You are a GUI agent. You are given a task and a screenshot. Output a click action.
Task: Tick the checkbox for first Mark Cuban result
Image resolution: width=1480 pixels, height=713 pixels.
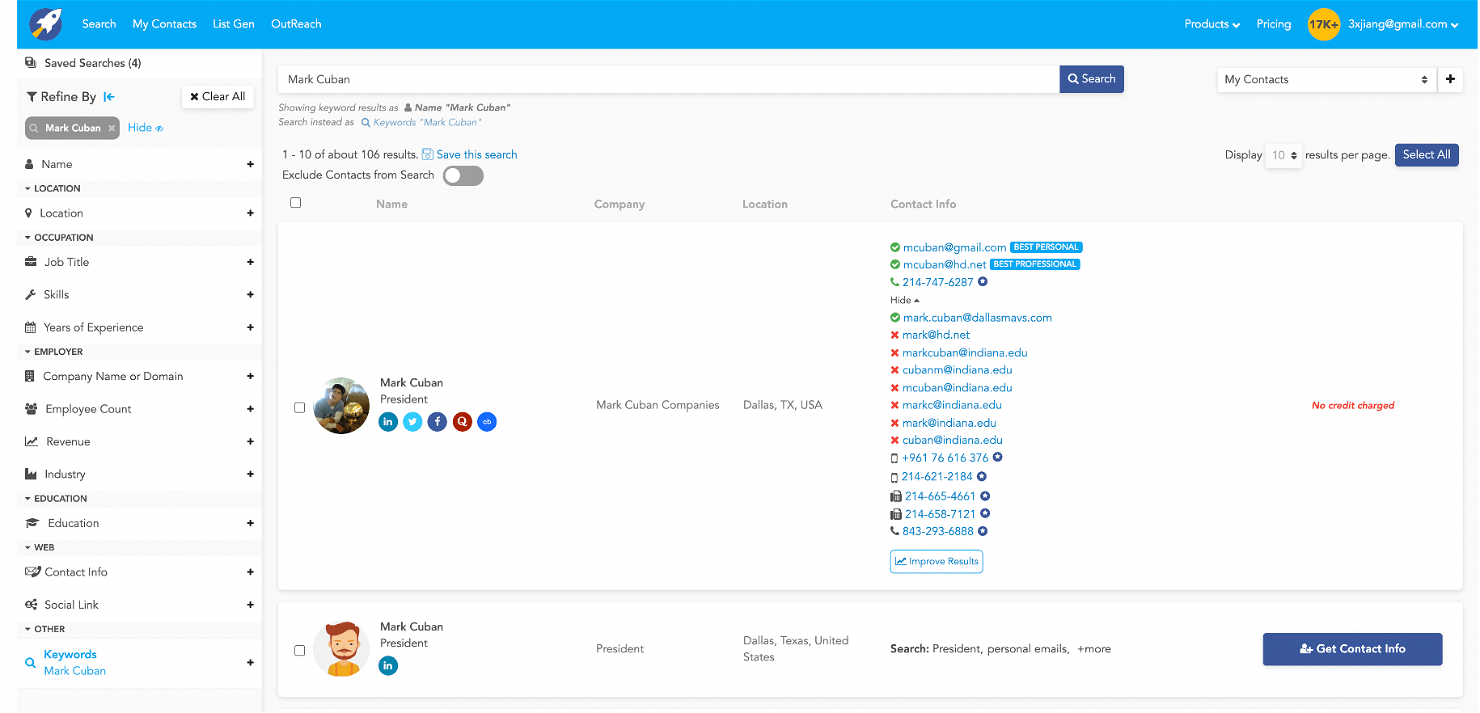(x=299, y=407)
